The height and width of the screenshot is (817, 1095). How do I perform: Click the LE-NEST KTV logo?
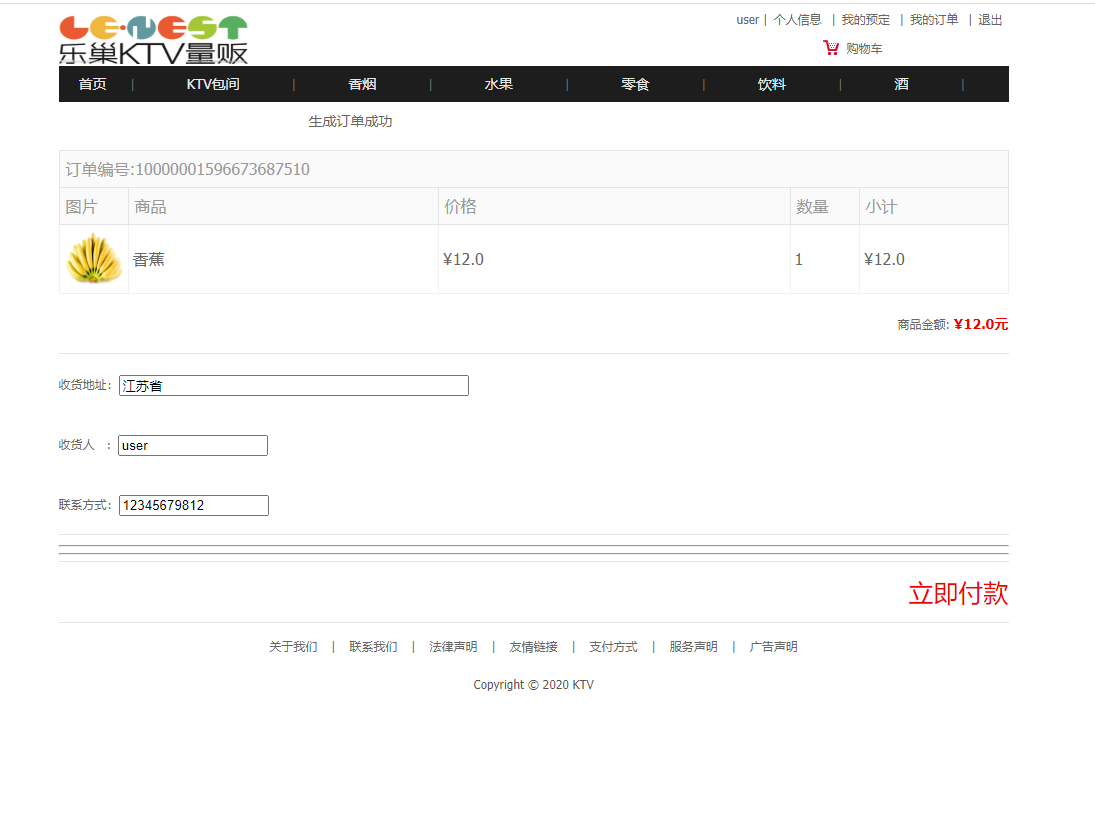coord(153,40)
